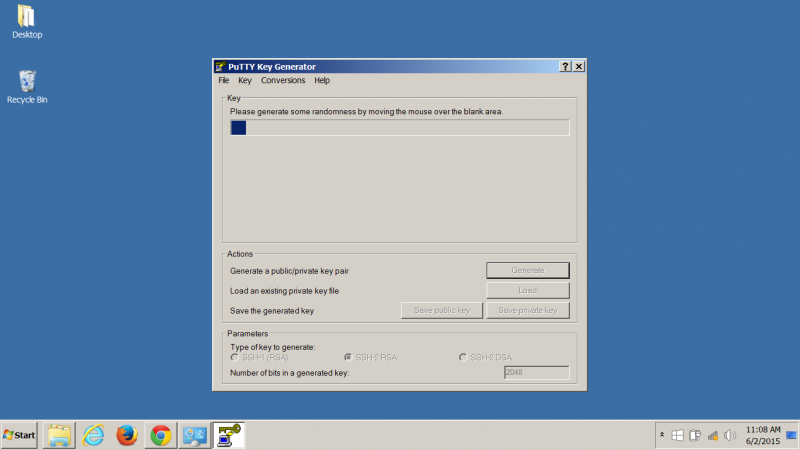The width and height of the screenshot is (800, 450).
Task: Open the volume speaker tray icon
Action: pyautogui.click(x=730, y=435)
